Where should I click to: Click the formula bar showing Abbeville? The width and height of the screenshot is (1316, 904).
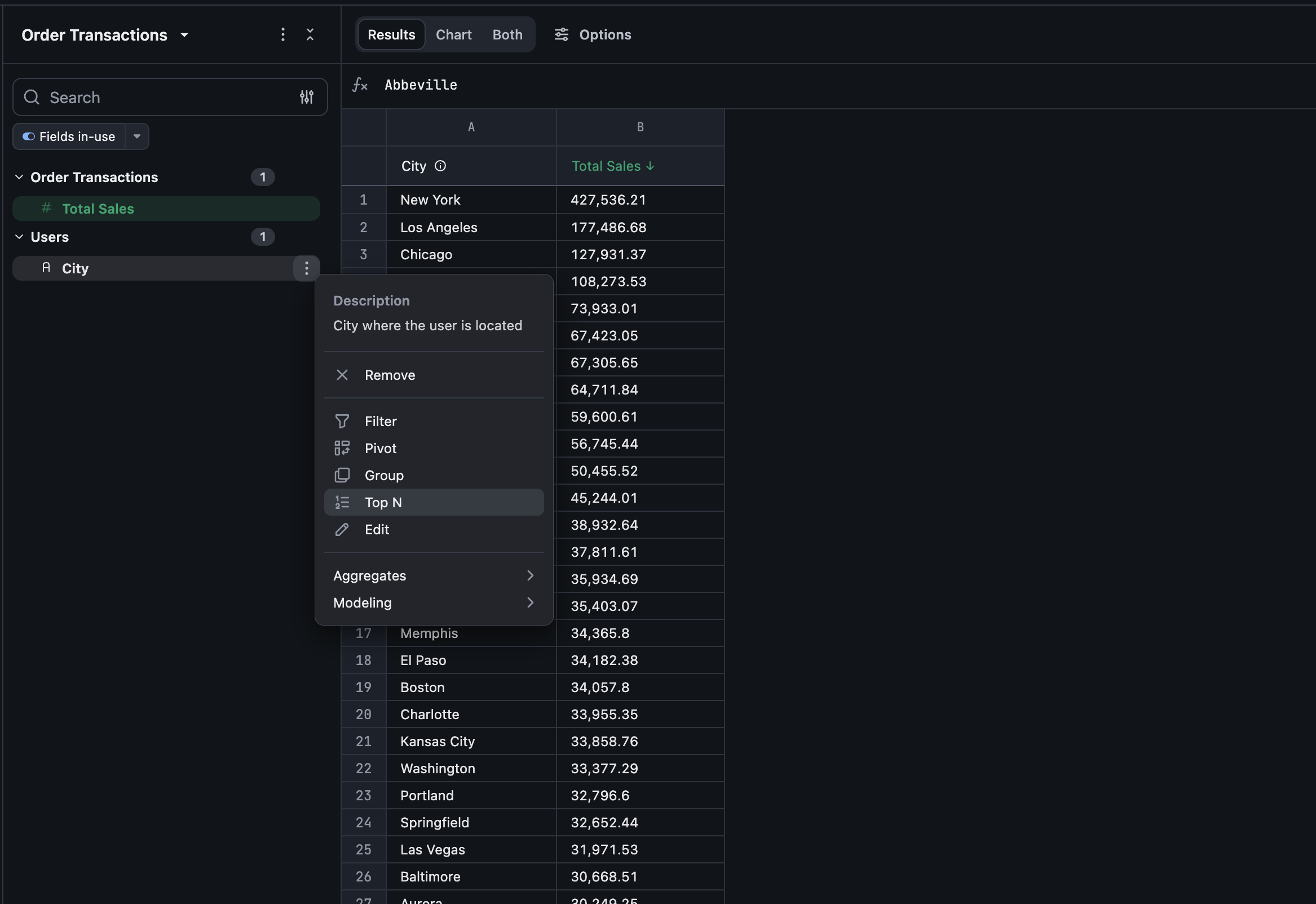pos(421,85)
